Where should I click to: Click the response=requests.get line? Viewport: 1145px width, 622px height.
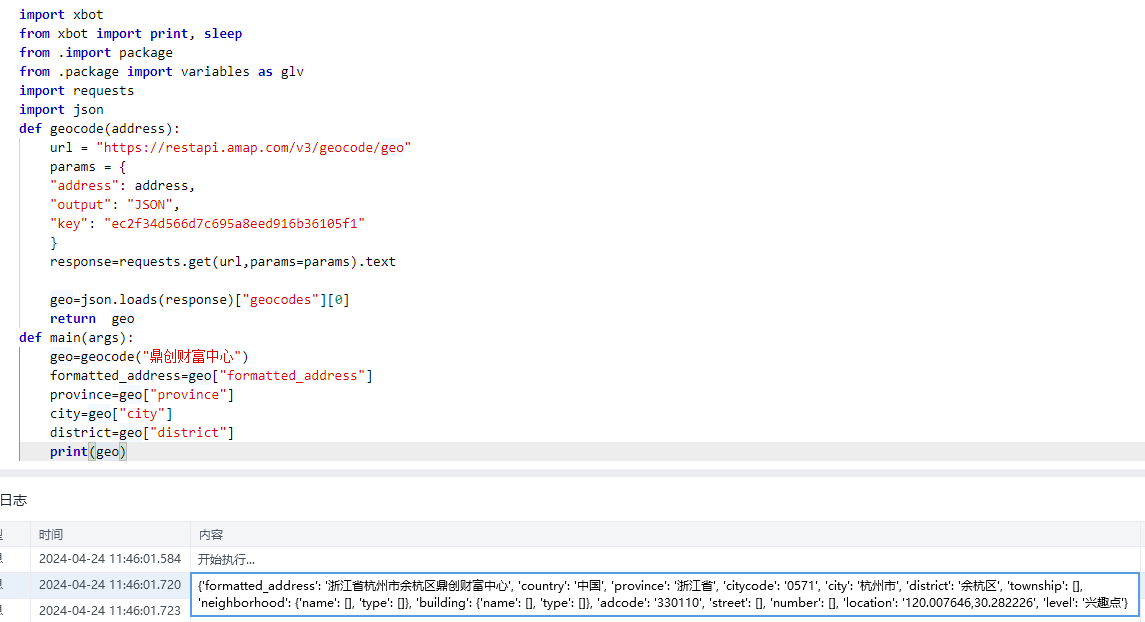point(222,262)
